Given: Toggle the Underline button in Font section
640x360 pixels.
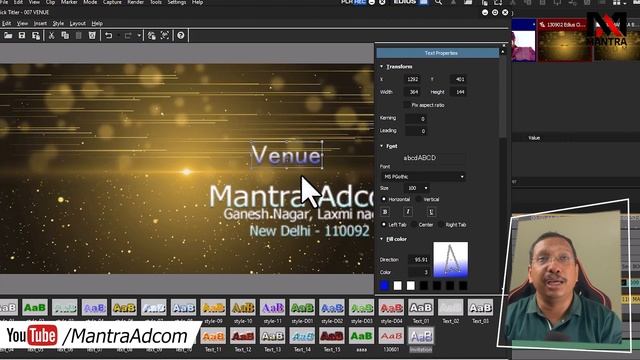Looking at the screenshot, I should point(431,211).
